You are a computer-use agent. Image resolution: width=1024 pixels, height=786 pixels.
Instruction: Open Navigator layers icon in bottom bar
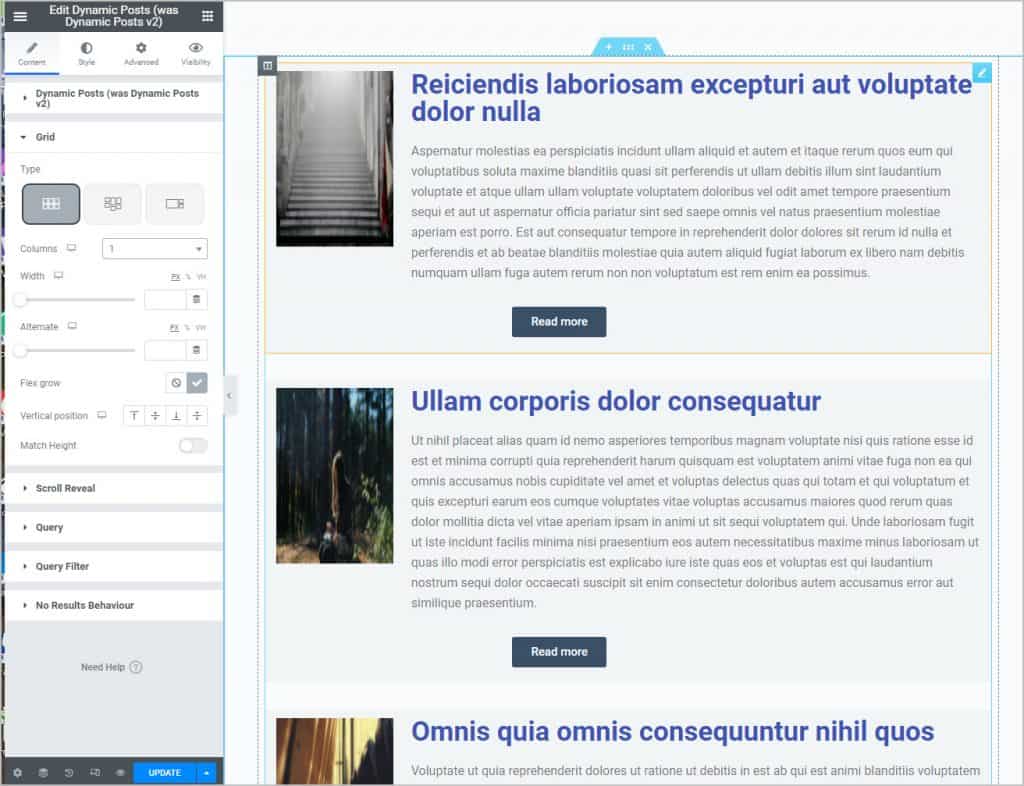43,773
